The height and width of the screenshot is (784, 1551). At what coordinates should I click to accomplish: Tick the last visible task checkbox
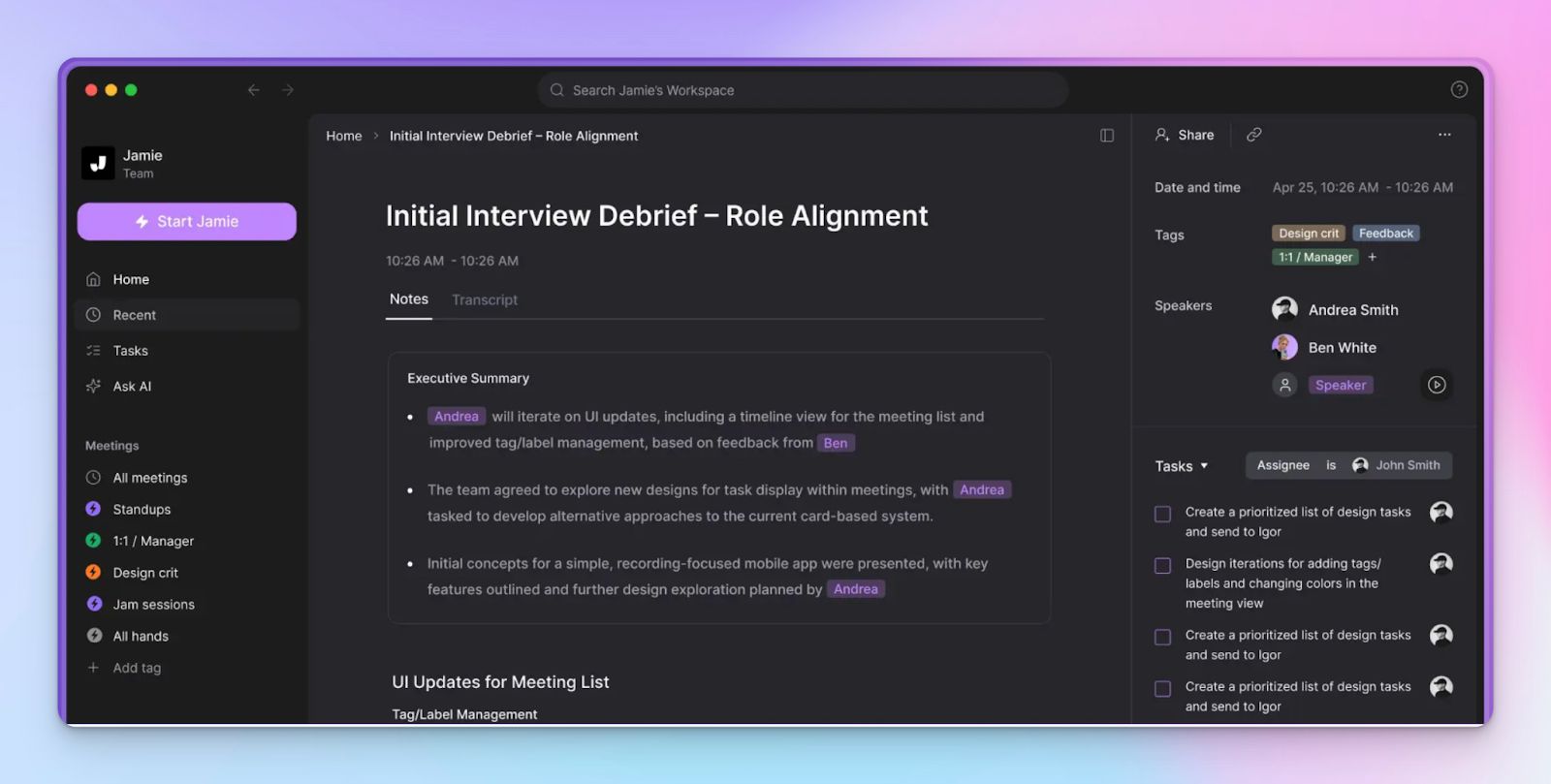pyautogui.click(x=1162, y=688)
